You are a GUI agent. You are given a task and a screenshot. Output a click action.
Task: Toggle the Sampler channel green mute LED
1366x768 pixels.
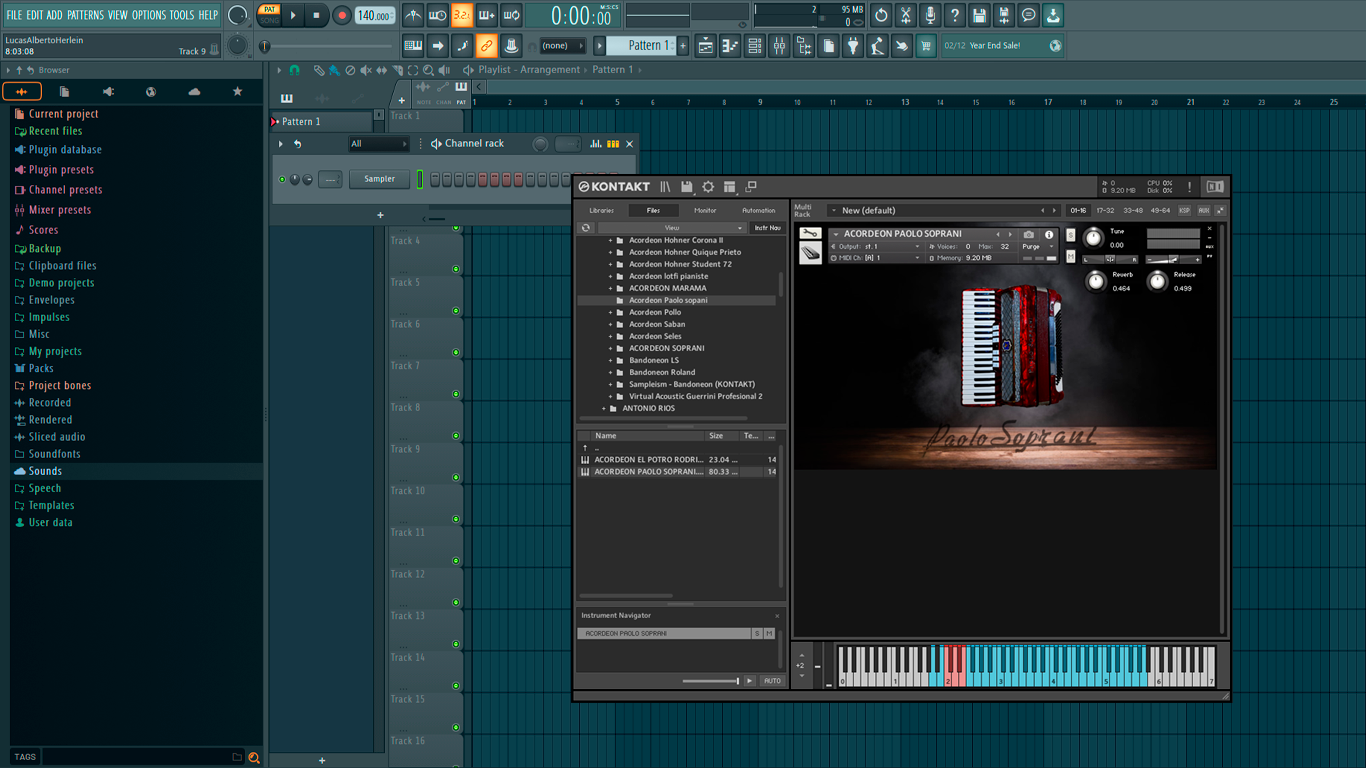[282, 180]
